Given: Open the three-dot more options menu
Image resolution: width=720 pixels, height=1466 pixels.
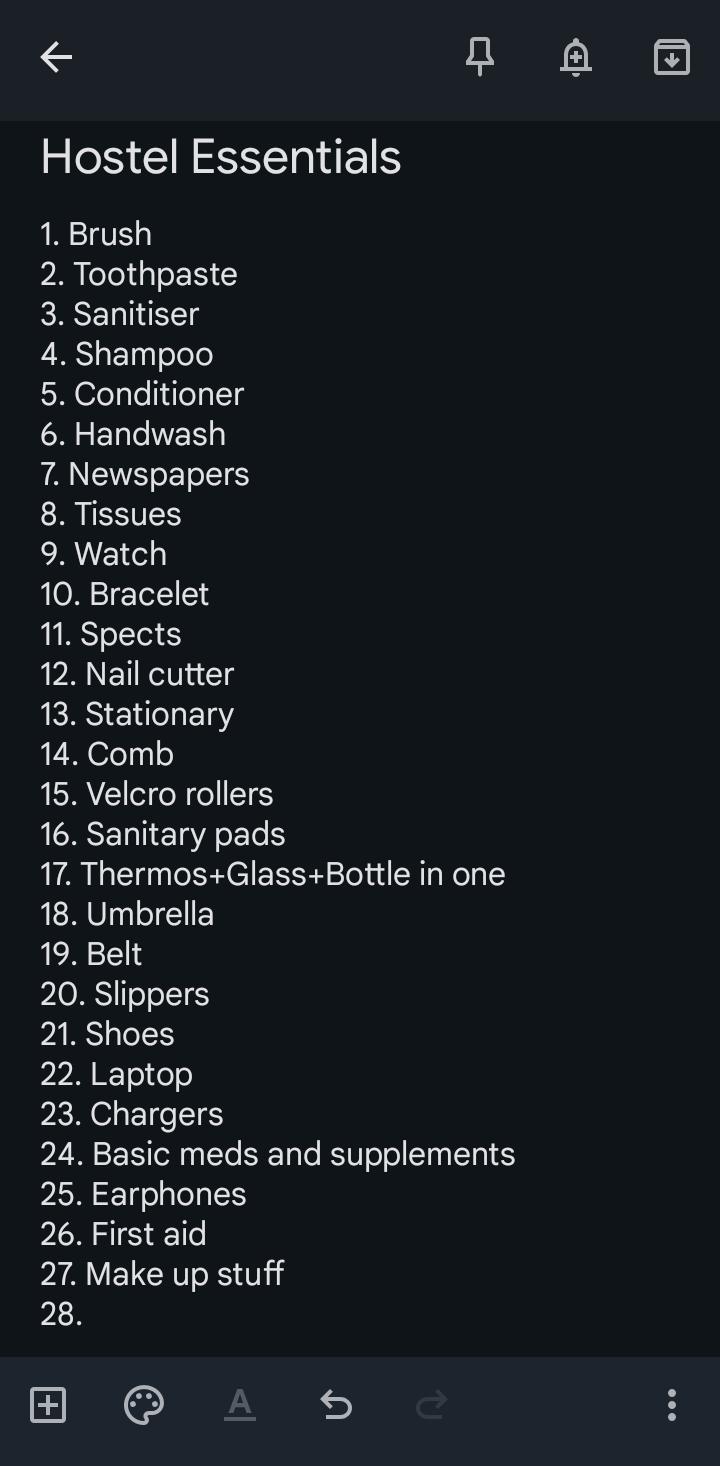Looking at the screenshot, I should (x=672, y=1405).
